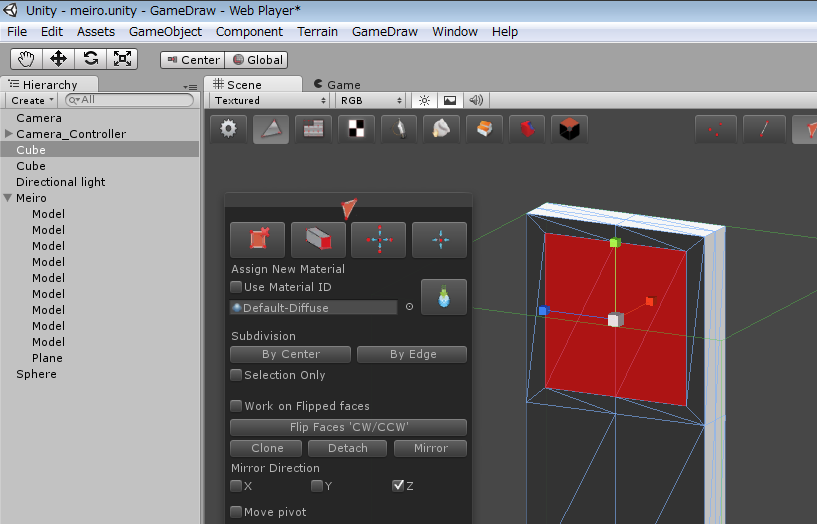Check the Y mirror direction
This screenshot has height=524, width=817.
317,485
